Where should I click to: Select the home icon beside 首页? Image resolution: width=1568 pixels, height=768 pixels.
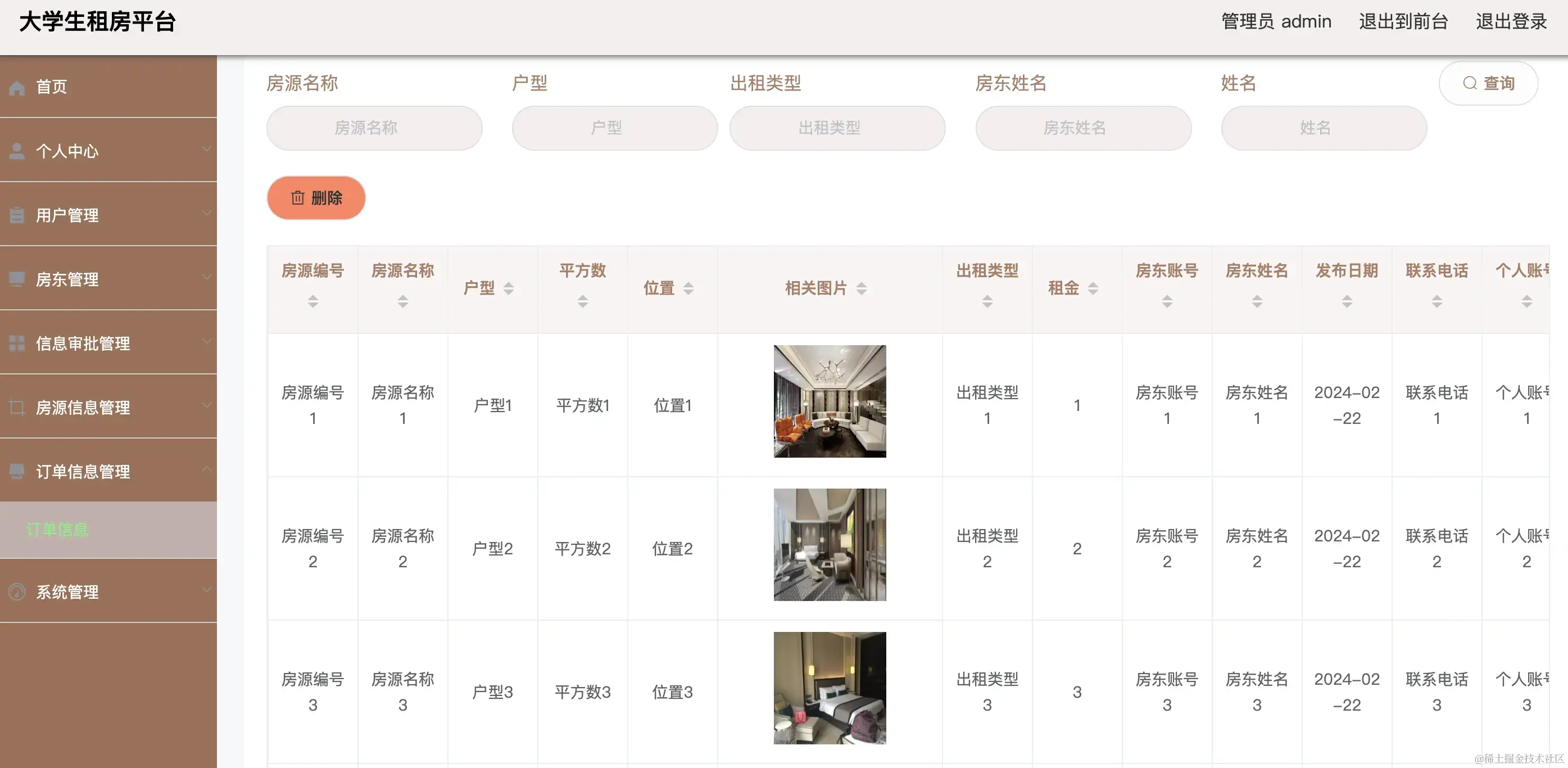pos(16,87)
